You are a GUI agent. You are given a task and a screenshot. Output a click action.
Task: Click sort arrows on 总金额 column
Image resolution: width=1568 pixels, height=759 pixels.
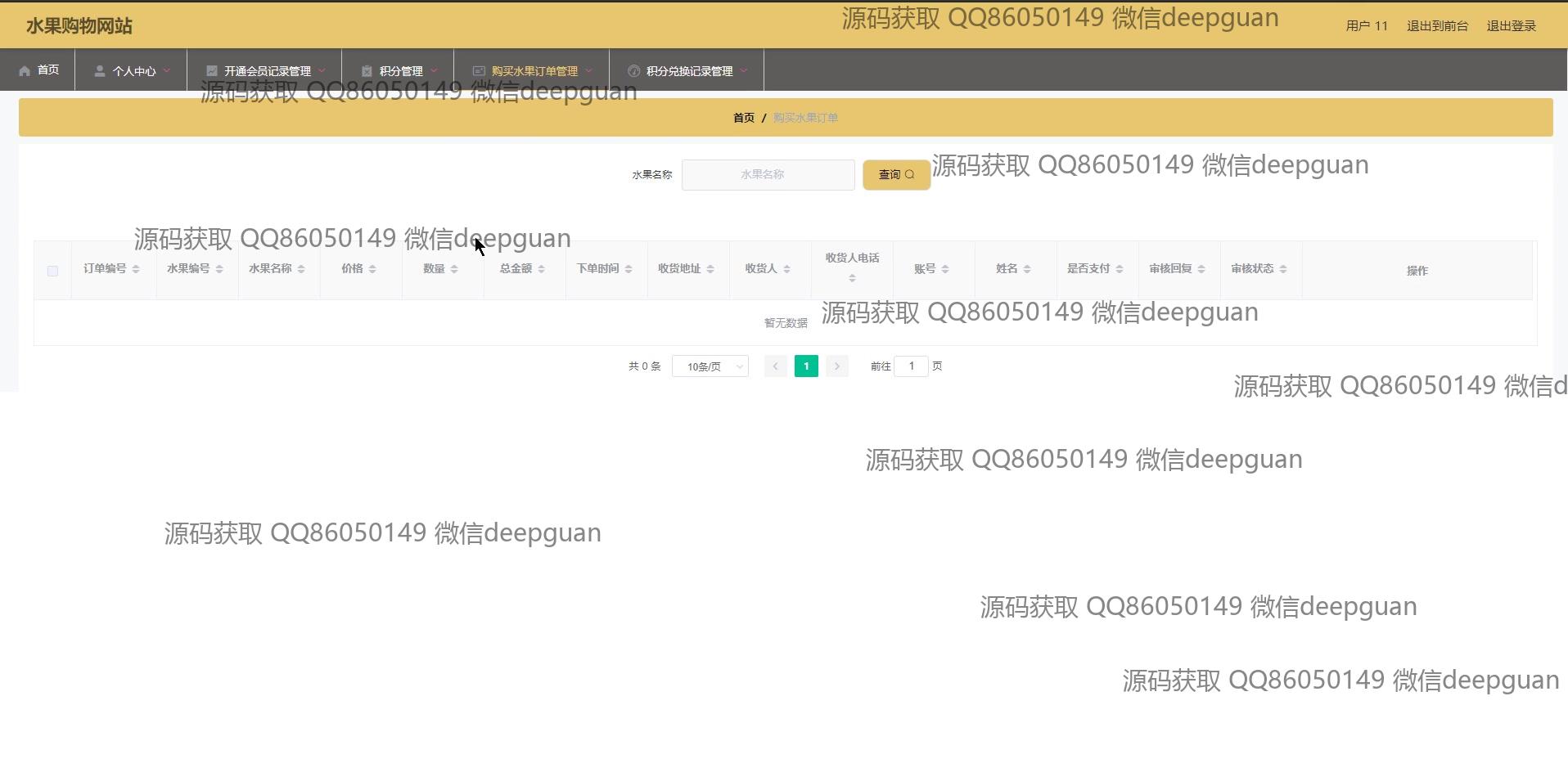[541, 269]
